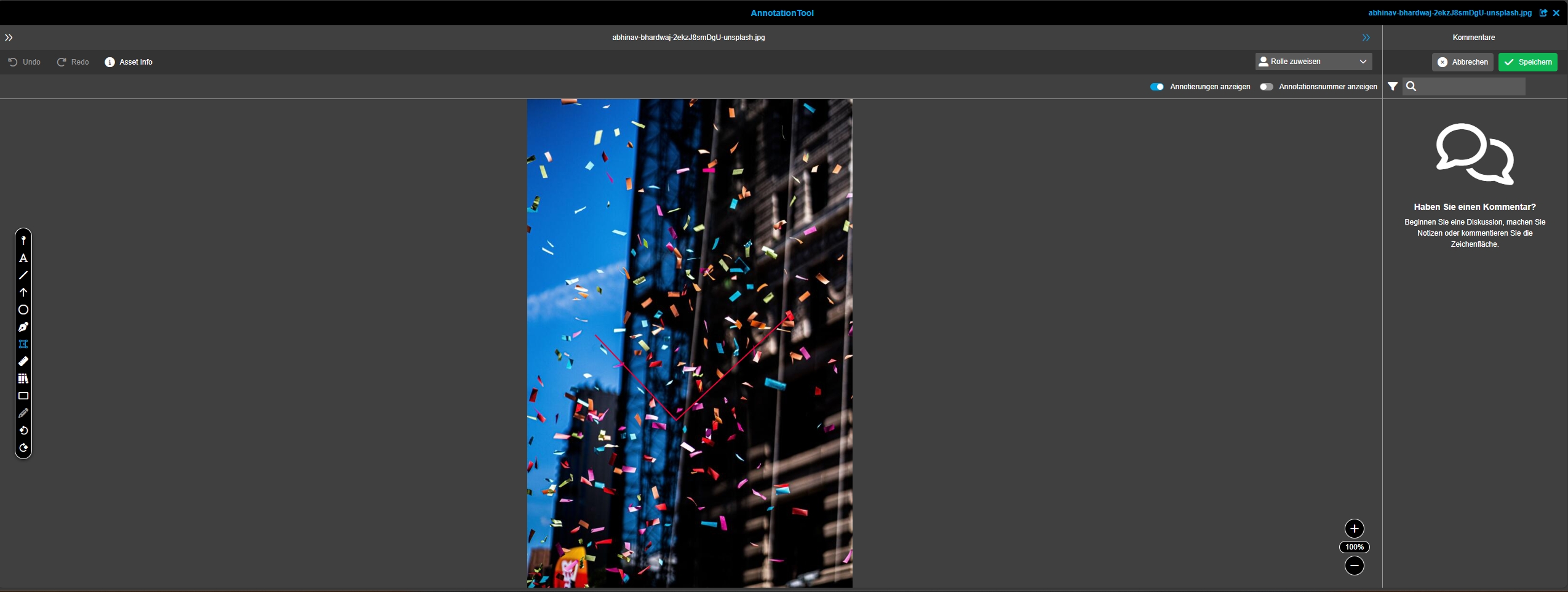Select the rectangle shape tool
This screenshot has width=1568, height=592.
pyautogui.click(x=23, y=396)
